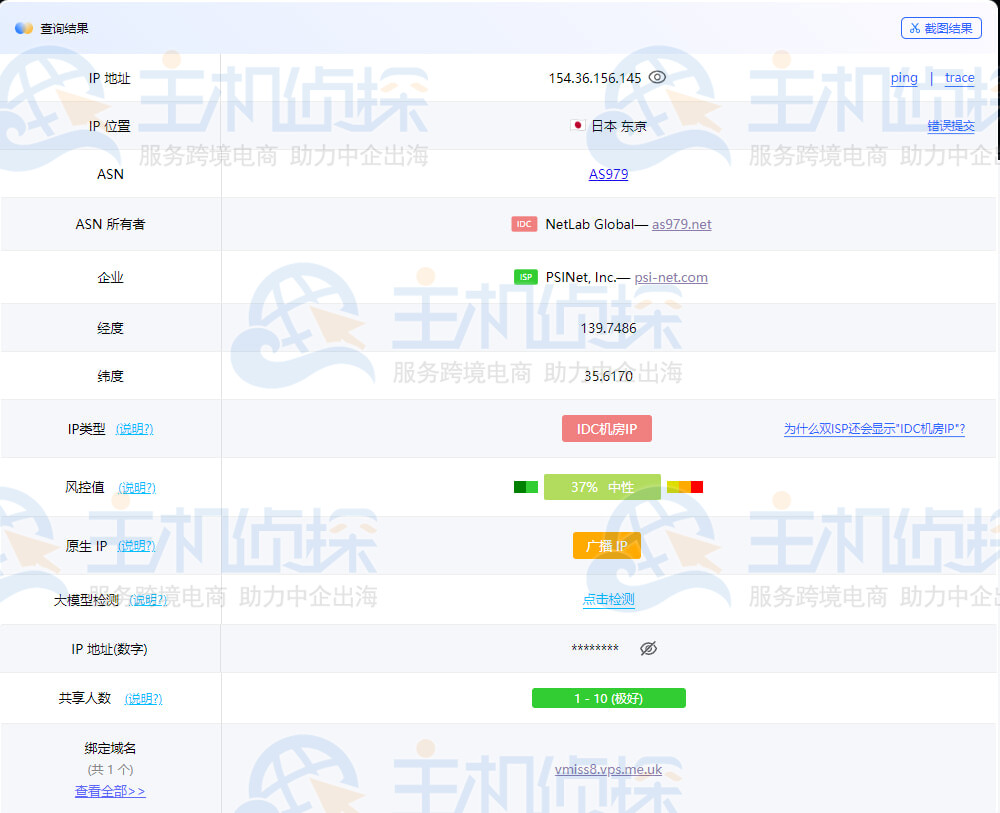Open the trace link

point(959,78)
